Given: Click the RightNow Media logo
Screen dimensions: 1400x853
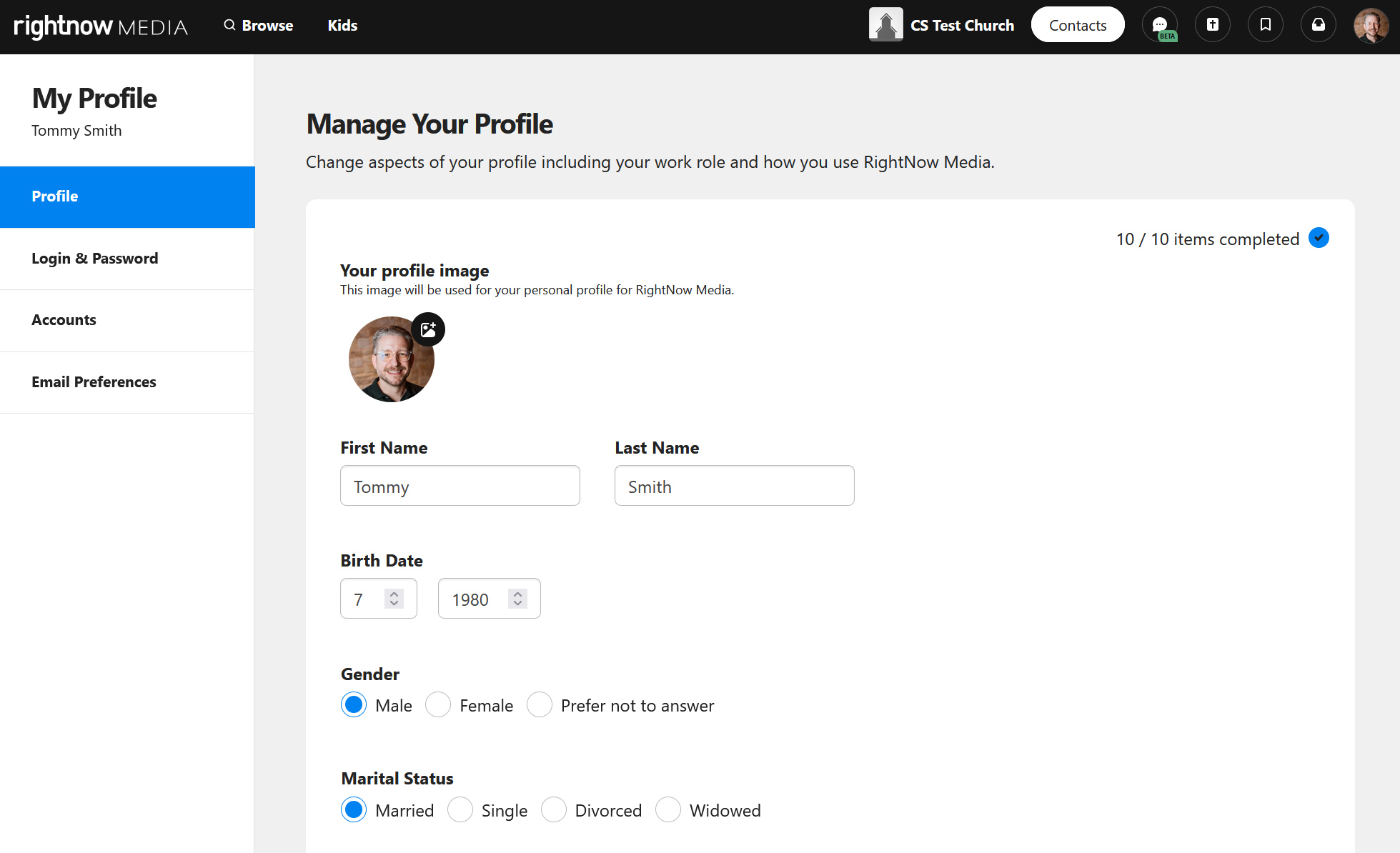Looking at the screenshot, I should [101, 26].
